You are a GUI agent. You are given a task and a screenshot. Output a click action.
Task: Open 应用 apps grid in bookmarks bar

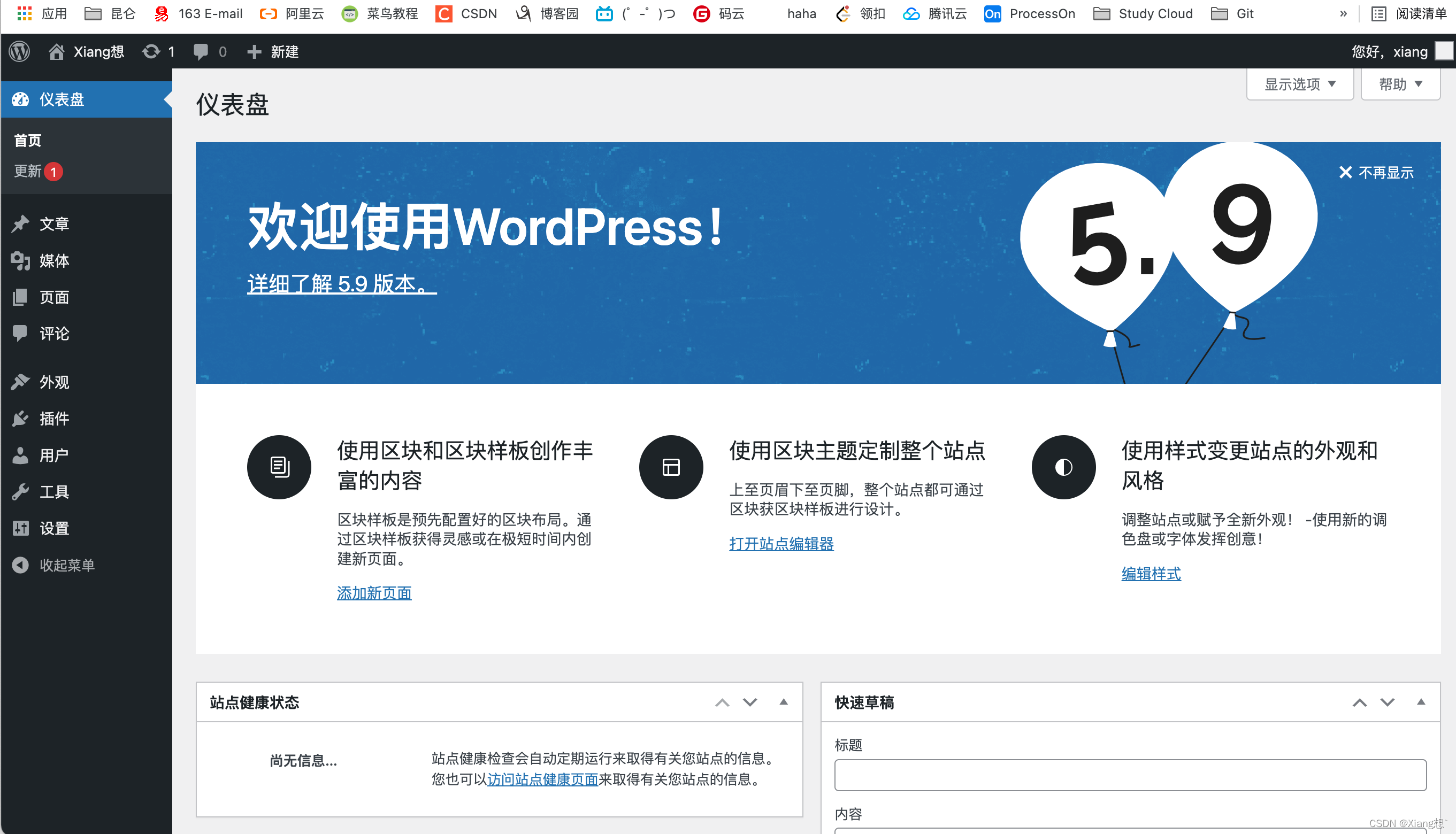coord(42,13)
